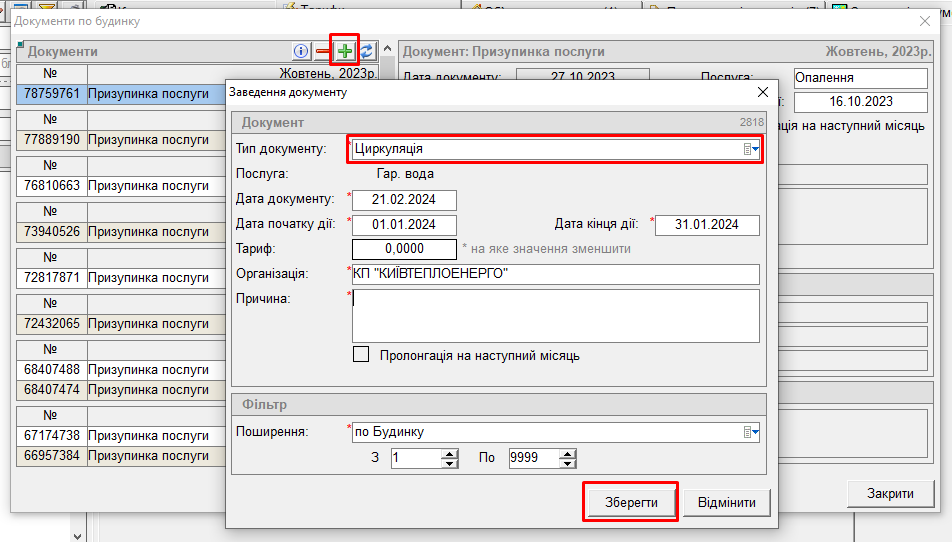Close the Документи по будинку window
Screen dimensions: 952x542
[x=924, y=21]
